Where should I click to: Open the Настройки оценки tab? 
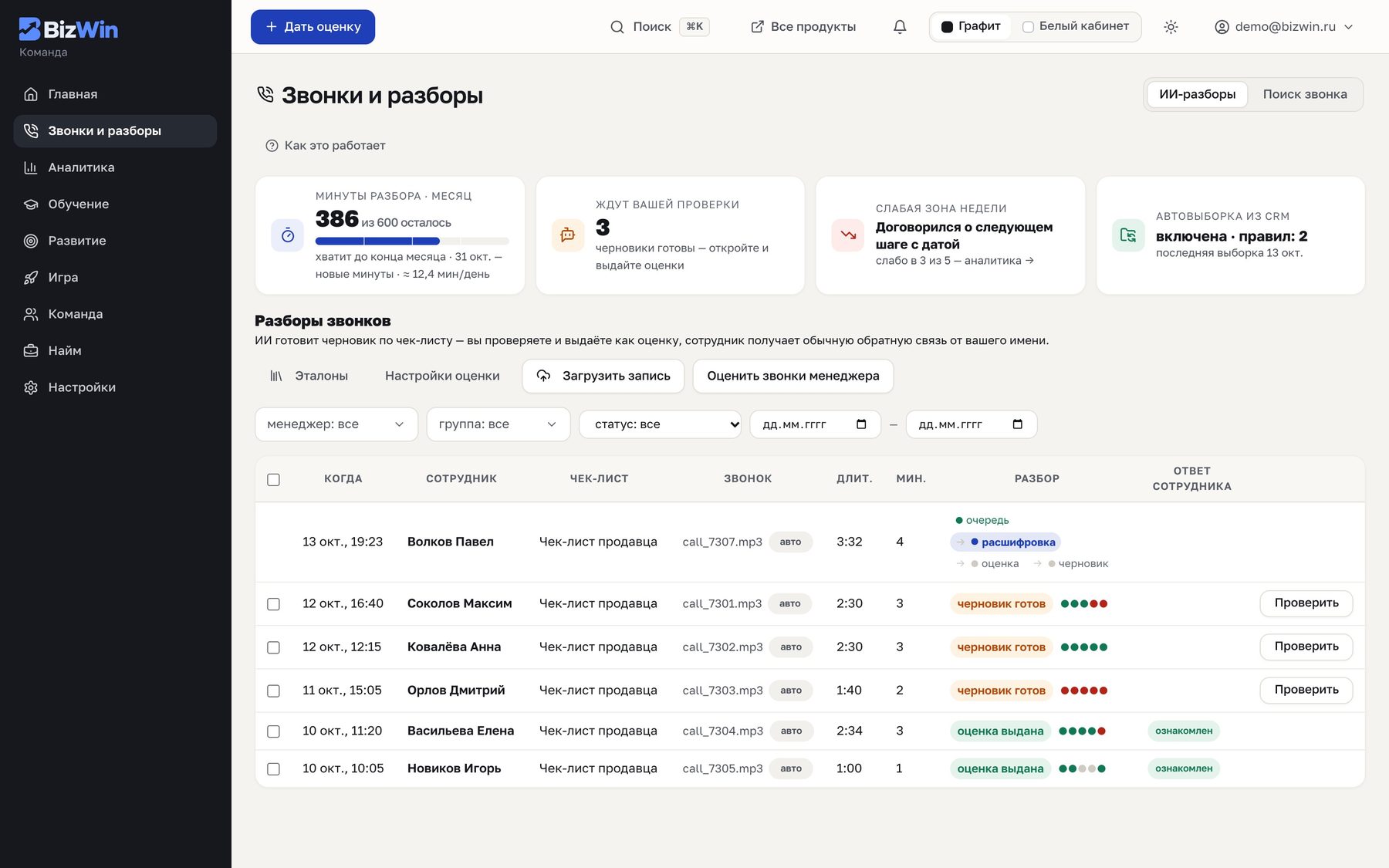[x=442, y=376]
